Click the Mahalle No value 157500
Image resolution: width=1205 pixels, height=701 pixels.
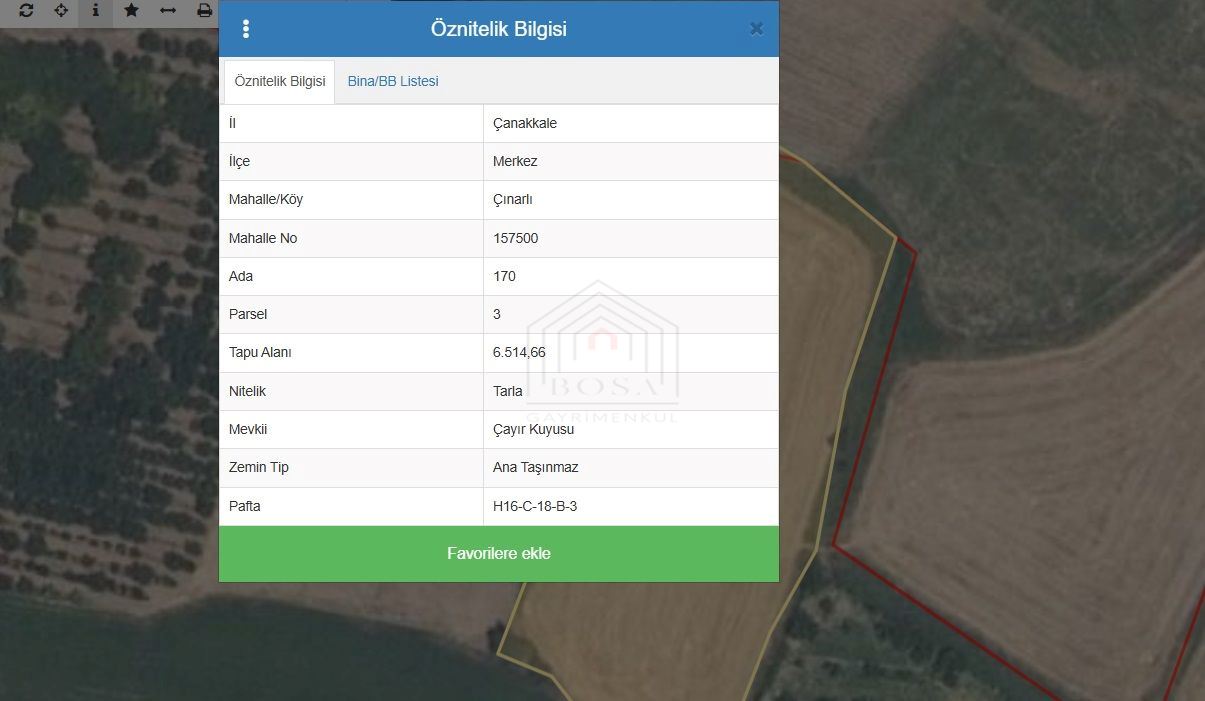(x=516, y=238)
